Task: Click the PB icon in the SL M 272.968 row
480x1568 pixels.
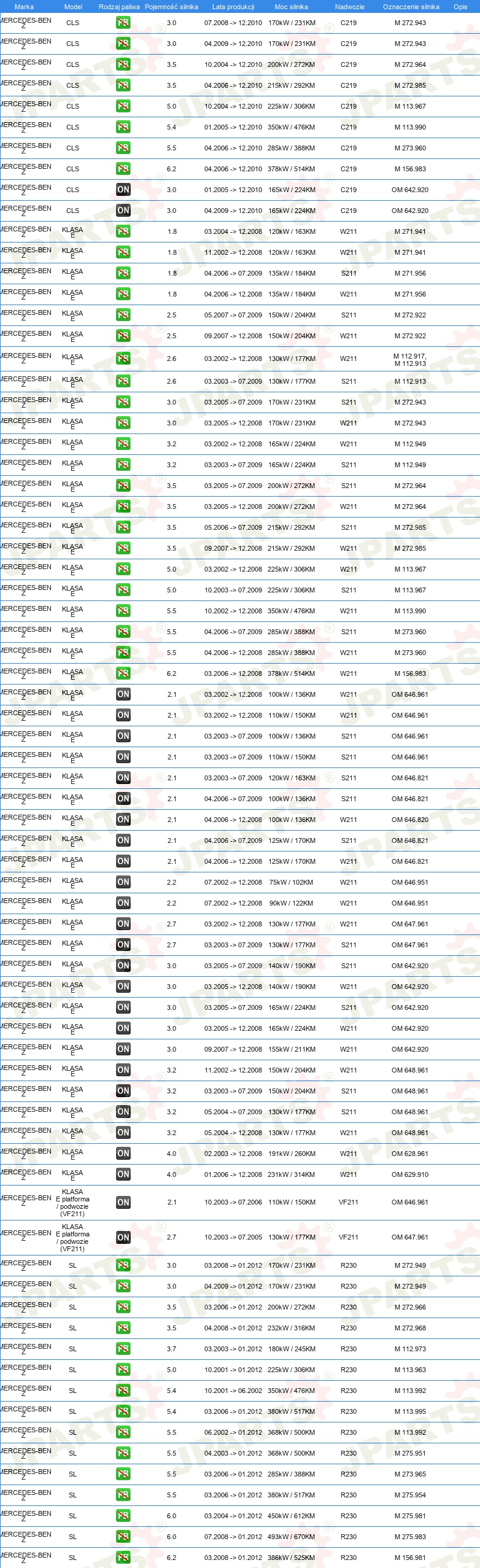Action: (123, 1328)
